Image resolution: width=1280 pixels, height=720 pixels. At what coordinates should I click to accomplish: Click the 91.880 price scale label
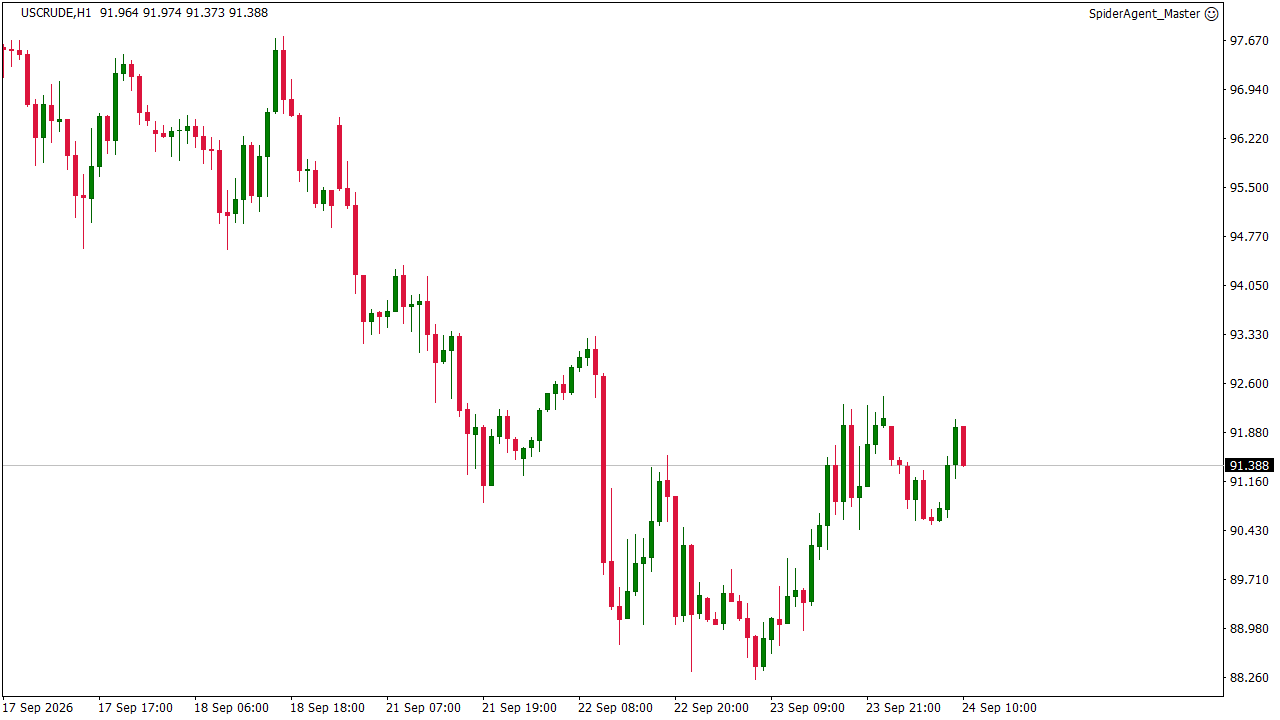click(x=1249, y=432)
